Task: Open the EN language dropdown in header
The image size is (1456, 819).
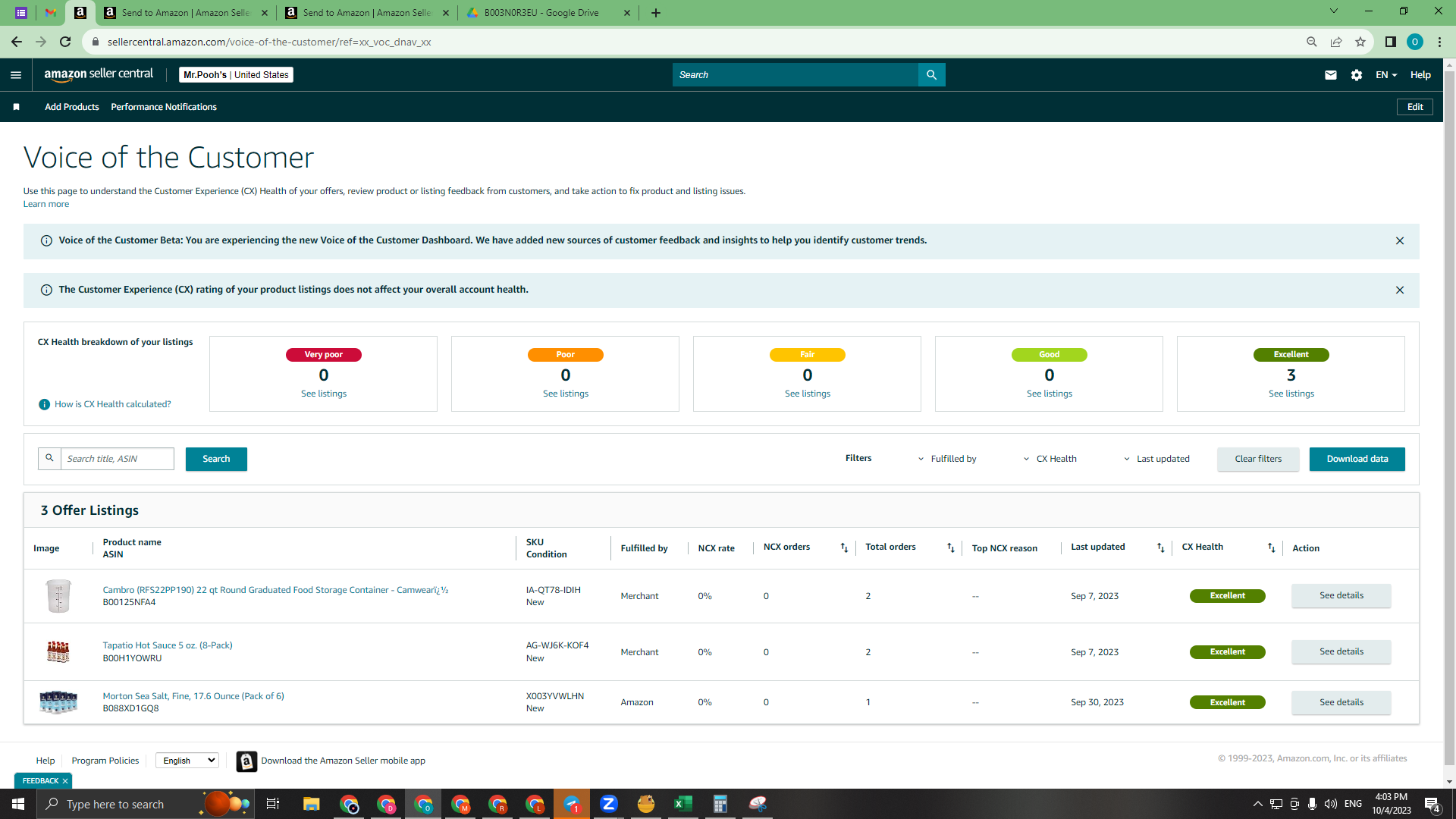Action: point(1386,75)
